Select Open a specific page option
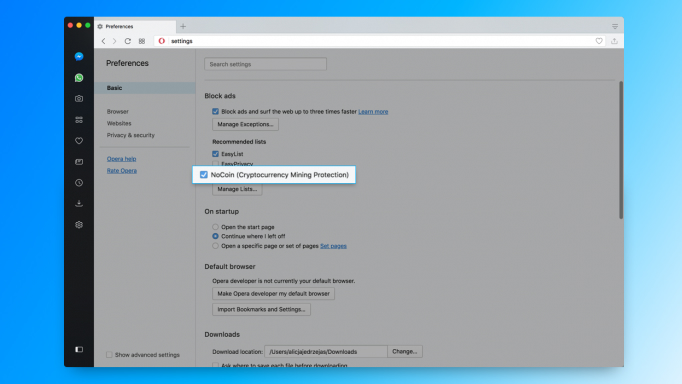 coord(215,246)
